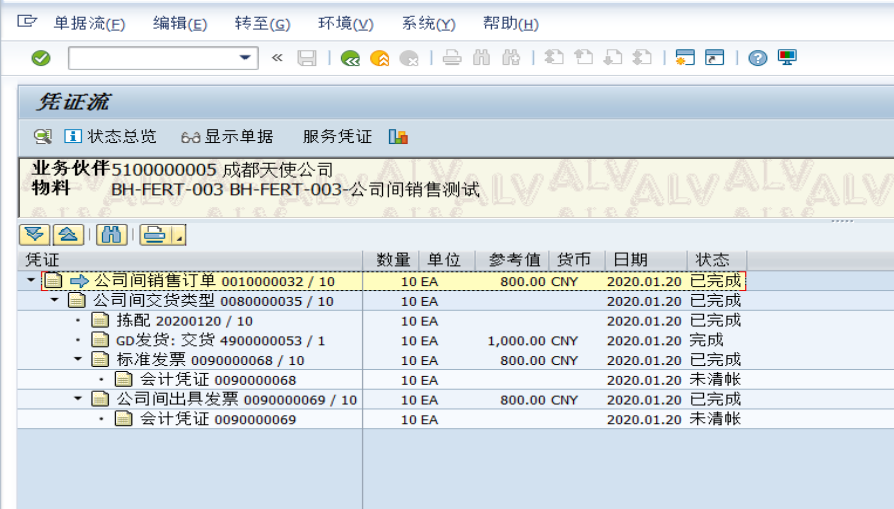Click the grey Cancel icon
Screen dimensions: 894x509
[409, 58]
